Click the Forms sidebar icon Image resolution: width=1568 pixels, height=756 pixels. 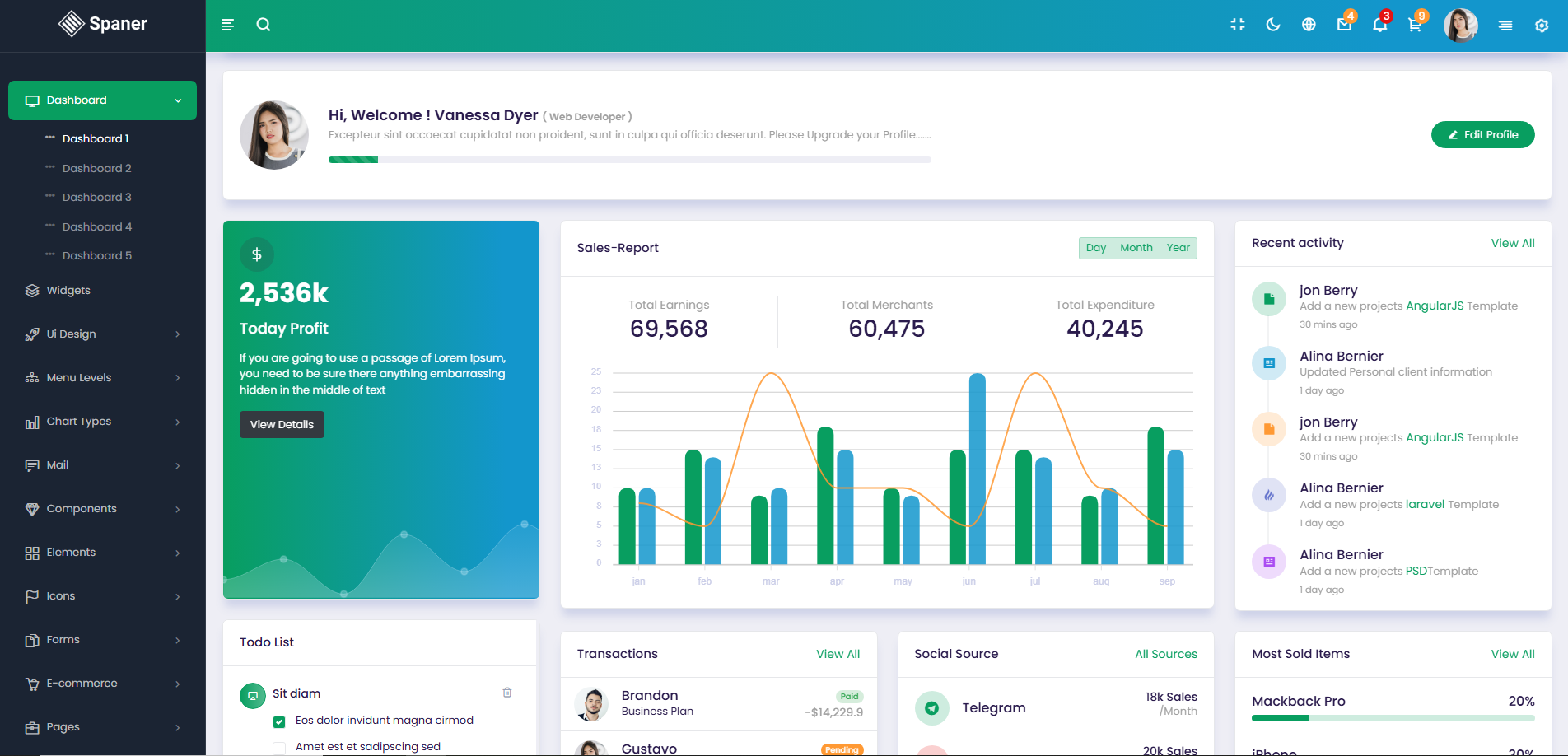[32, 640]
